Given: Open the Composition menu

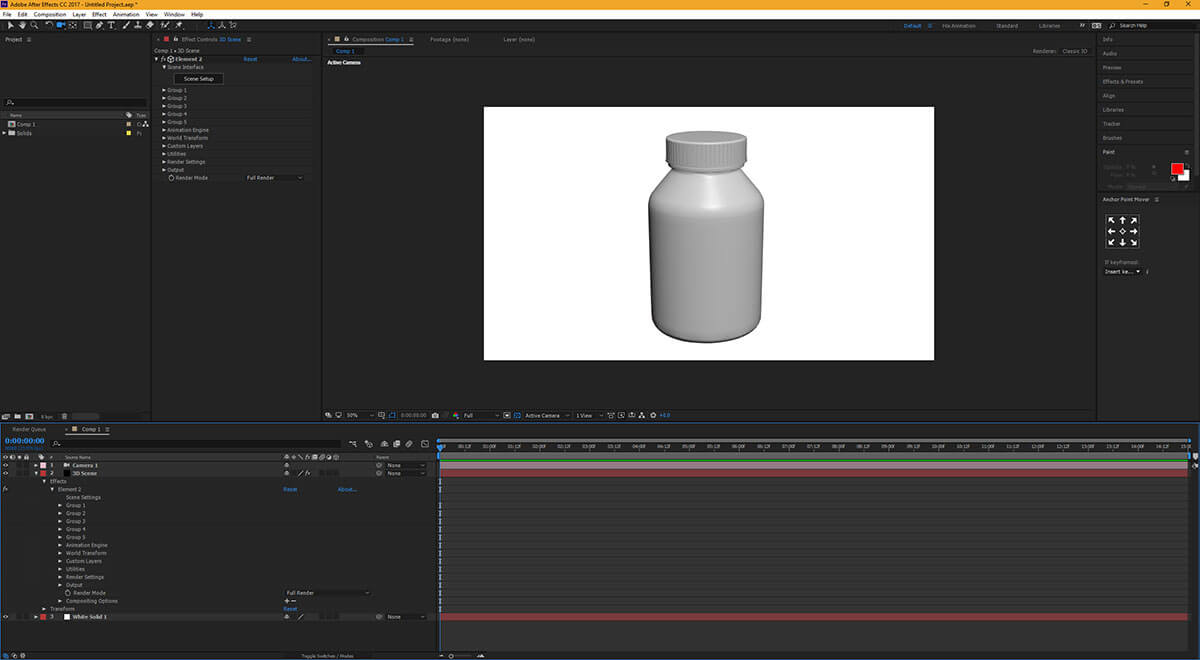Looking at the screenshot, I should tap(50, 14).
